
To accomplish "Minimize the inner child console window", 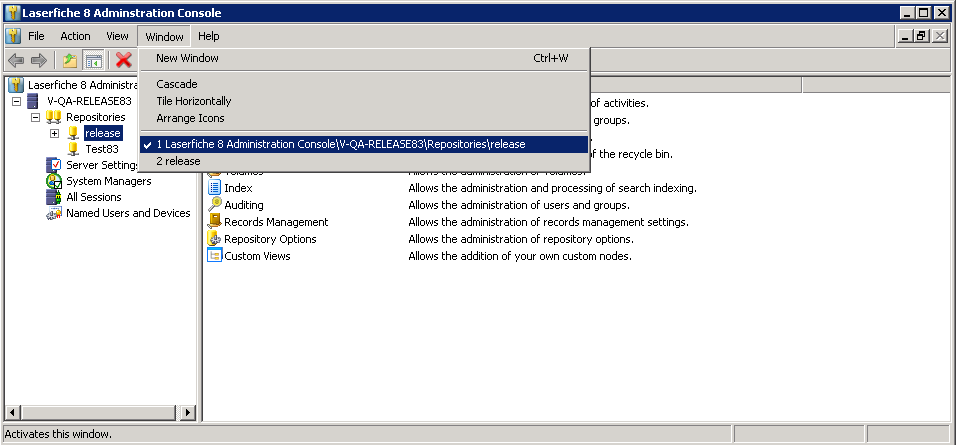I will click(905, 36).
